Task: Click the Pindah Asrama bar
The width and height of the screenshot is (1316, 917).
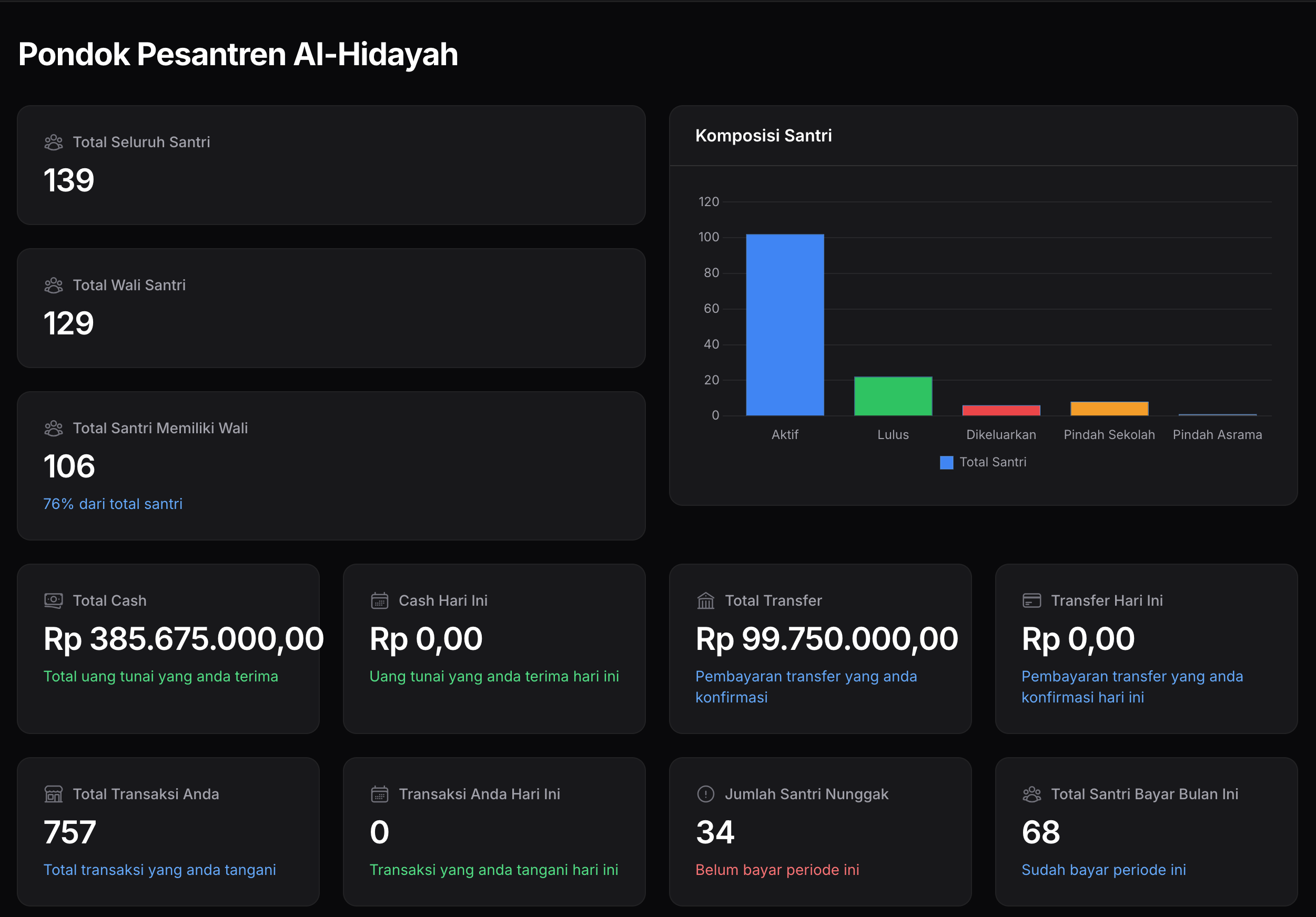Action: tap(1218, 414)
